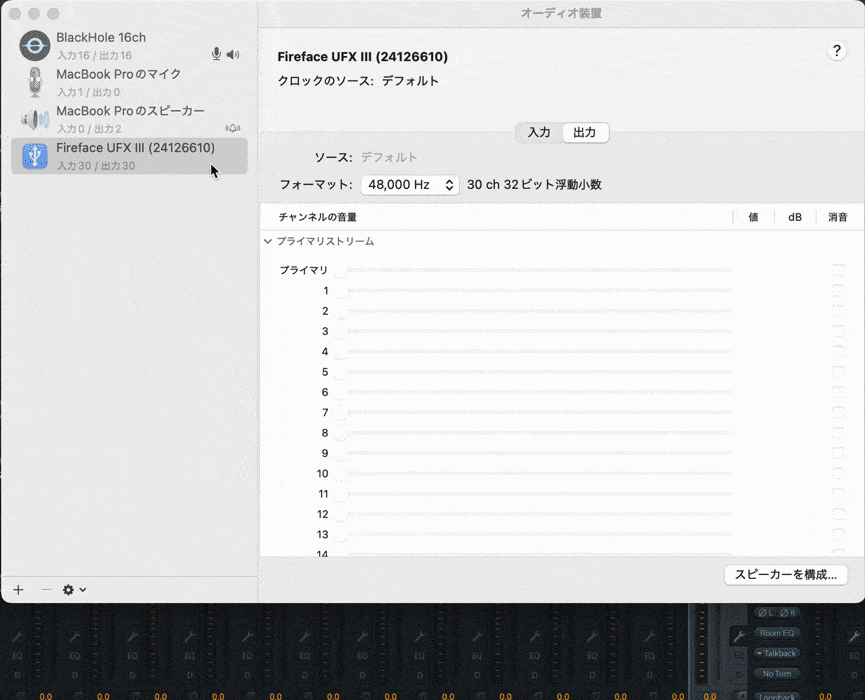Open help with the ? button
The image size is (865, 700).
[837, 50]
